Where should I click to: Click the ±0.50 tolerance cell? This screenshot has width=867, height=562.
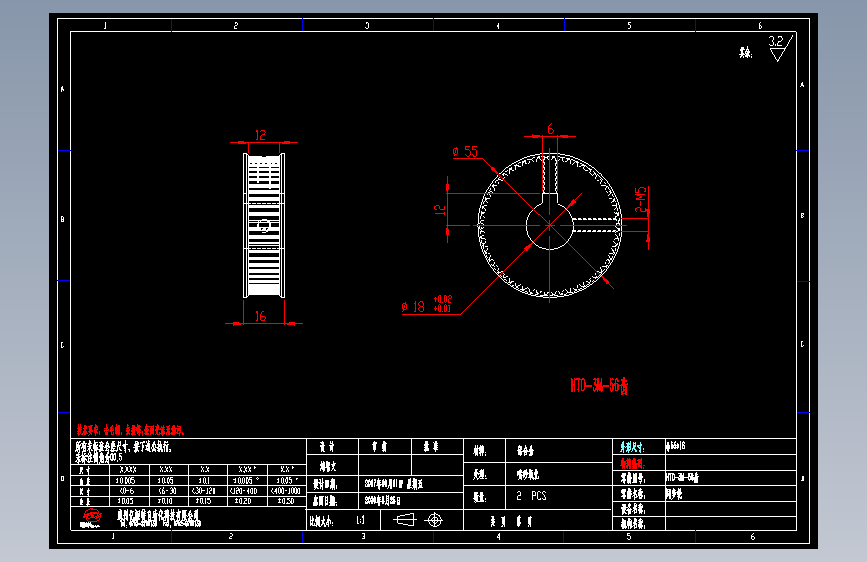coord(285,501)
